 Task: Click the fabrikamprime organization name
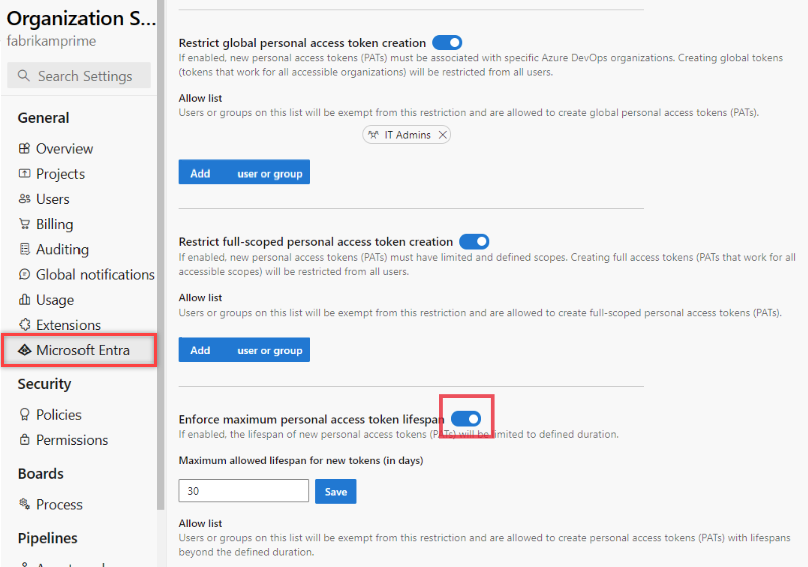pos(51,41)
